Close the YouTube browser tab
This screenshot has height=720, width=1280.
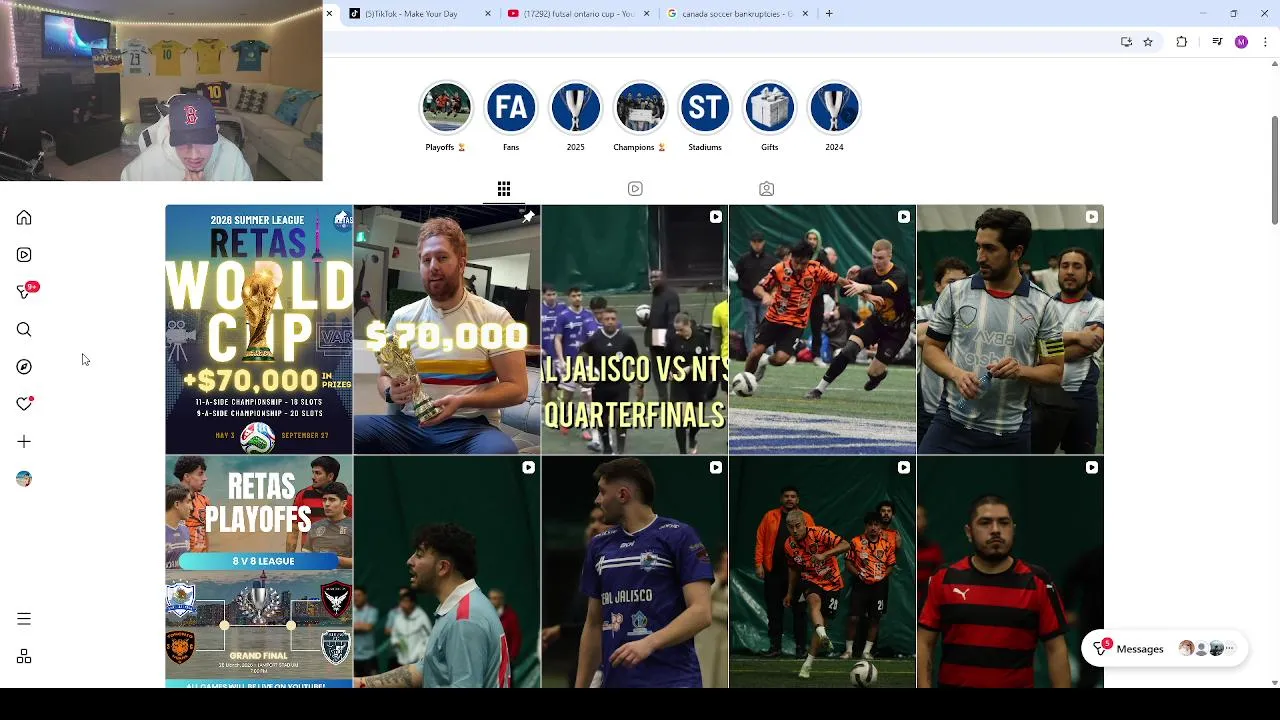click(x=646, y=14)
